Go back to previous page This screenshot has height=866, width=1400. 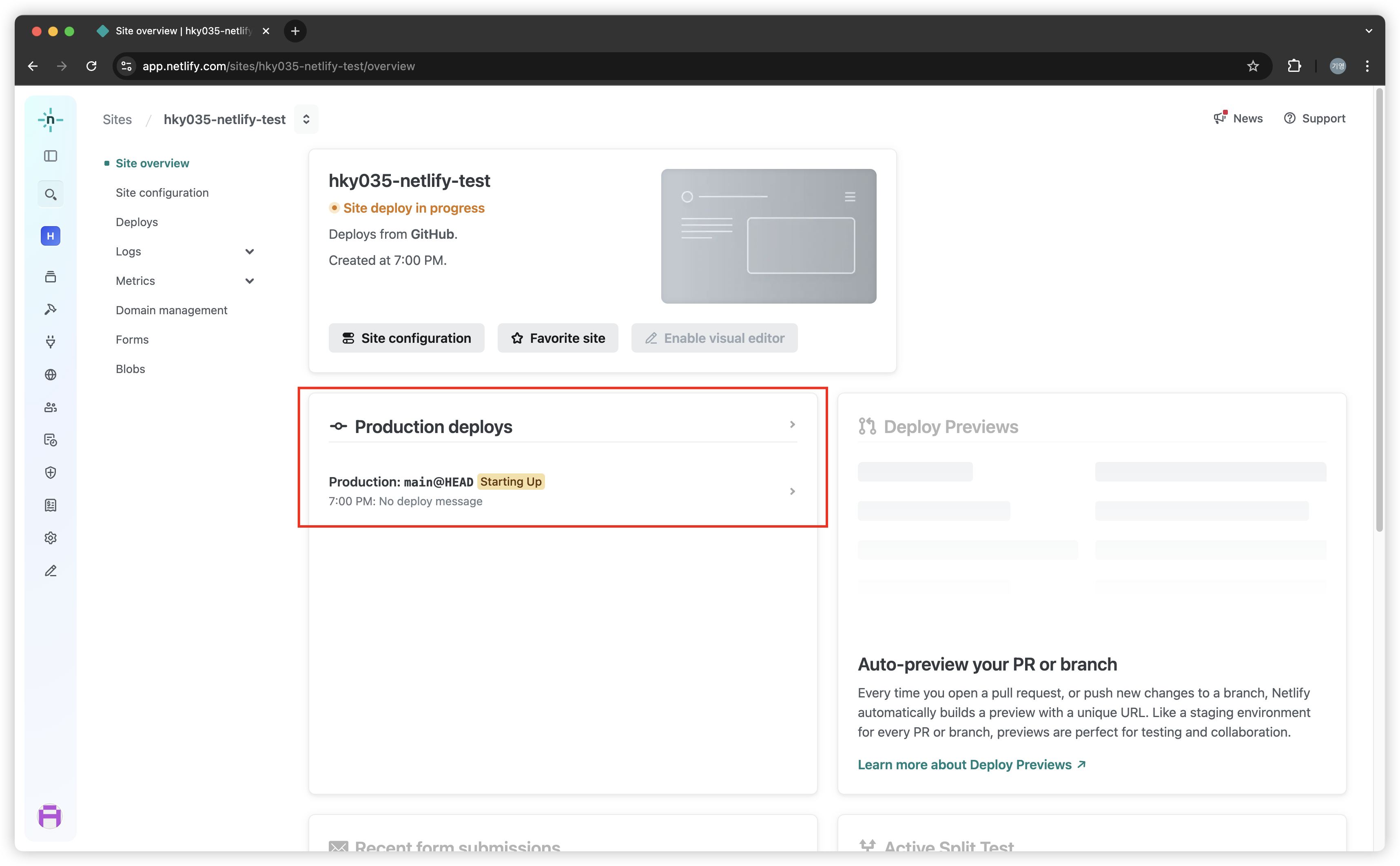33,66
